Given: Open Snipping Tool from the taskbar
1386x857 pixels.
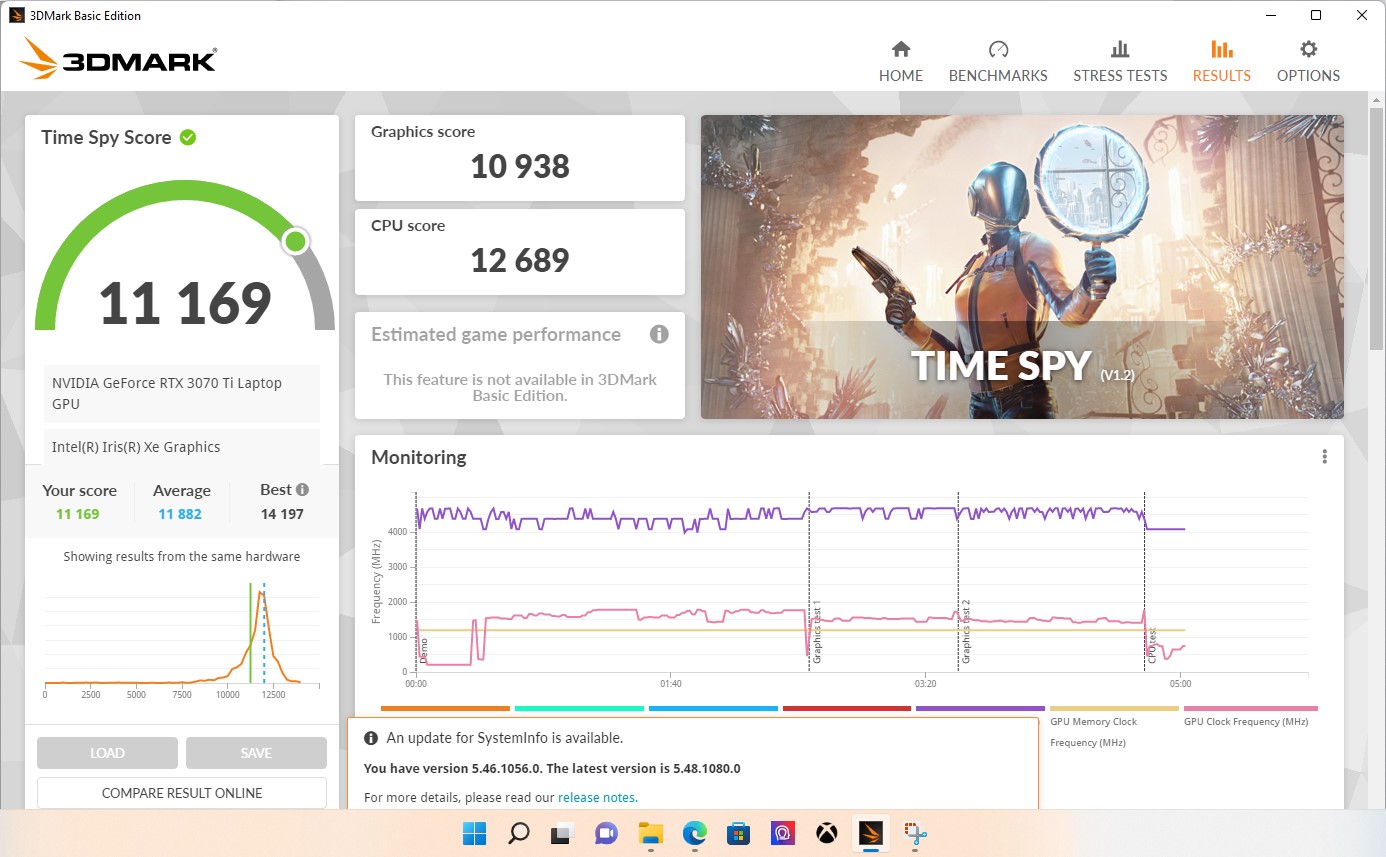Looking at the screenshot, I should point(916,833).
